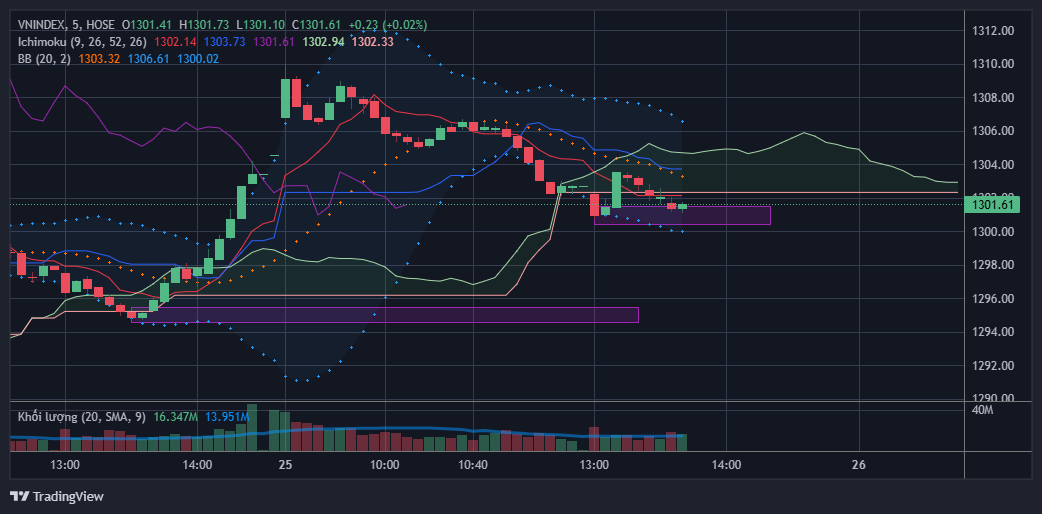
Task: Click the high price value H1301.73
Action: tap(204, 25)
